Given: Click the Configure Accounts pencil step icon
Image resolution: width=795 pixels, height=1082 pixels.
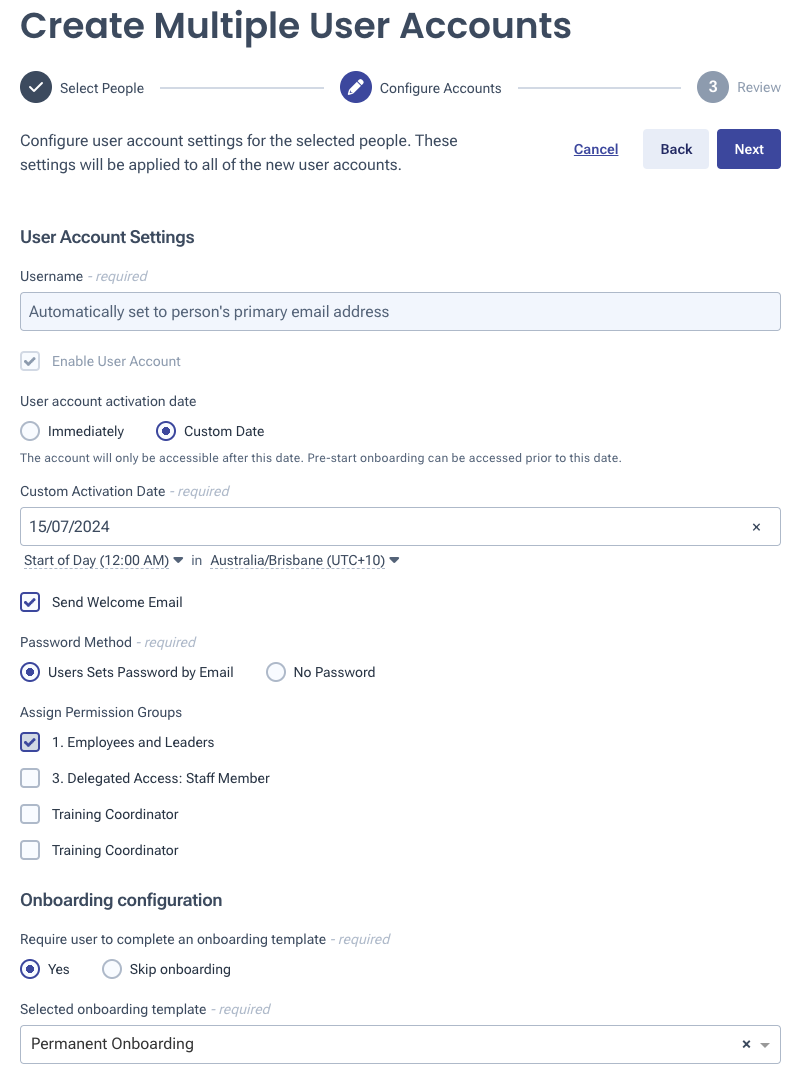Looking at the screenshot, I should pos(356,88).
